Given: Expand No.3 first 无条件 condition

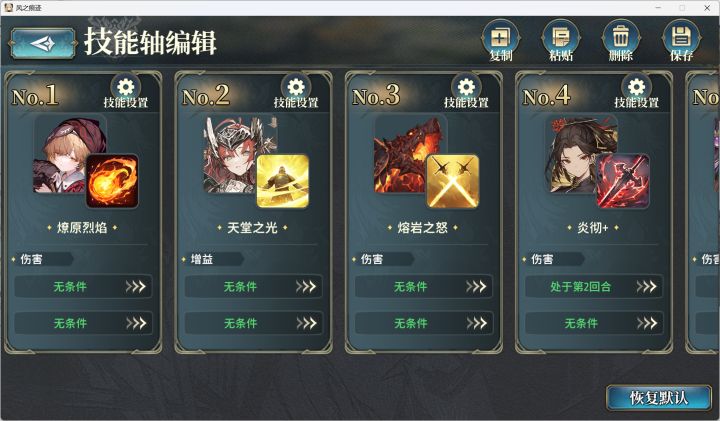Looking at the screenshot, I should (424, 286).
